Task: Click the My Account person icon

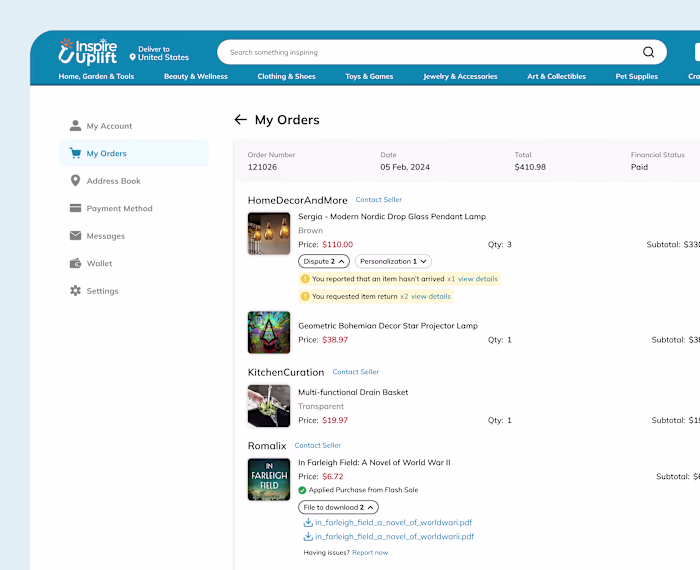Action: click(75, 126)
